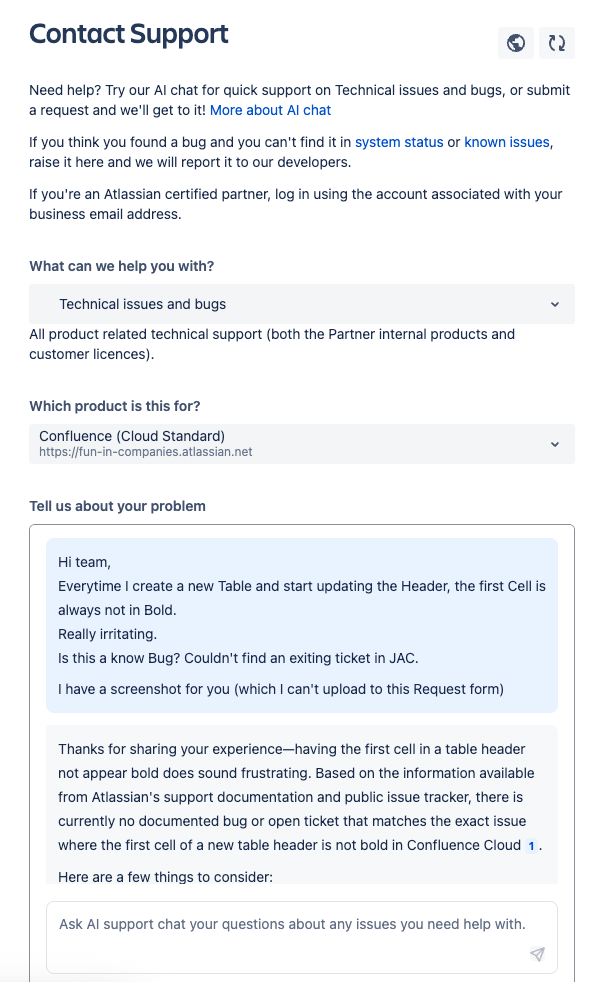Click chevron beside Confluence (Cloud Standard)

click(x=555, y=444)
